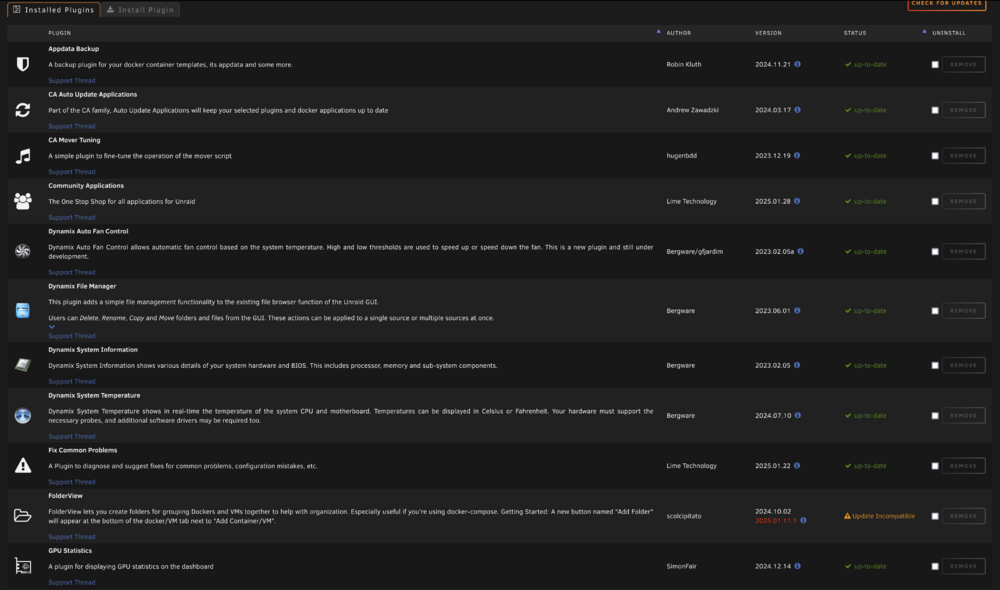Open version info icon next to 2025.01.28
Screen dimensions: 1000x590
[797, 201]
